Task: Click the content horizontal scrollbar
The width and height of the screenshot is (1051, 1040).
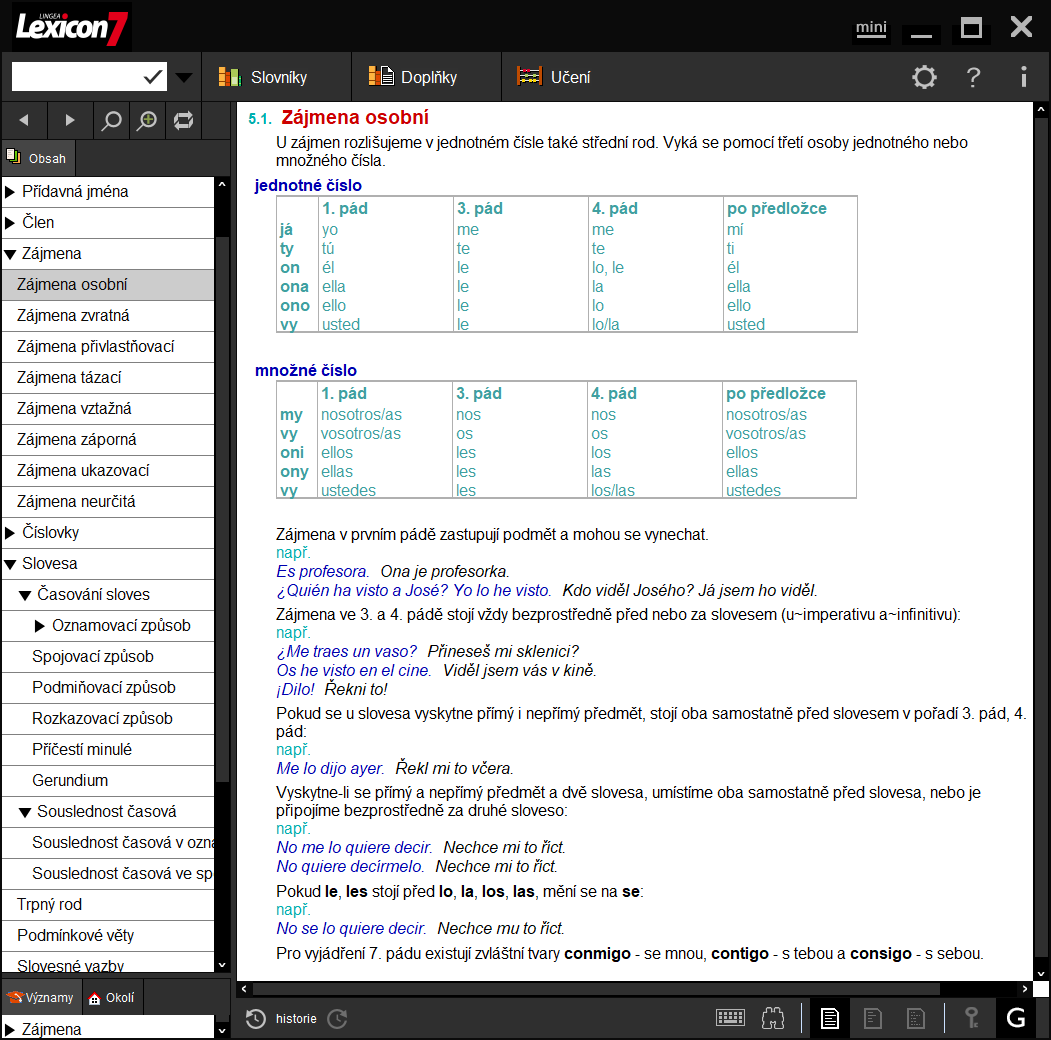Action: pyautogui.click(x=596, y=989)
